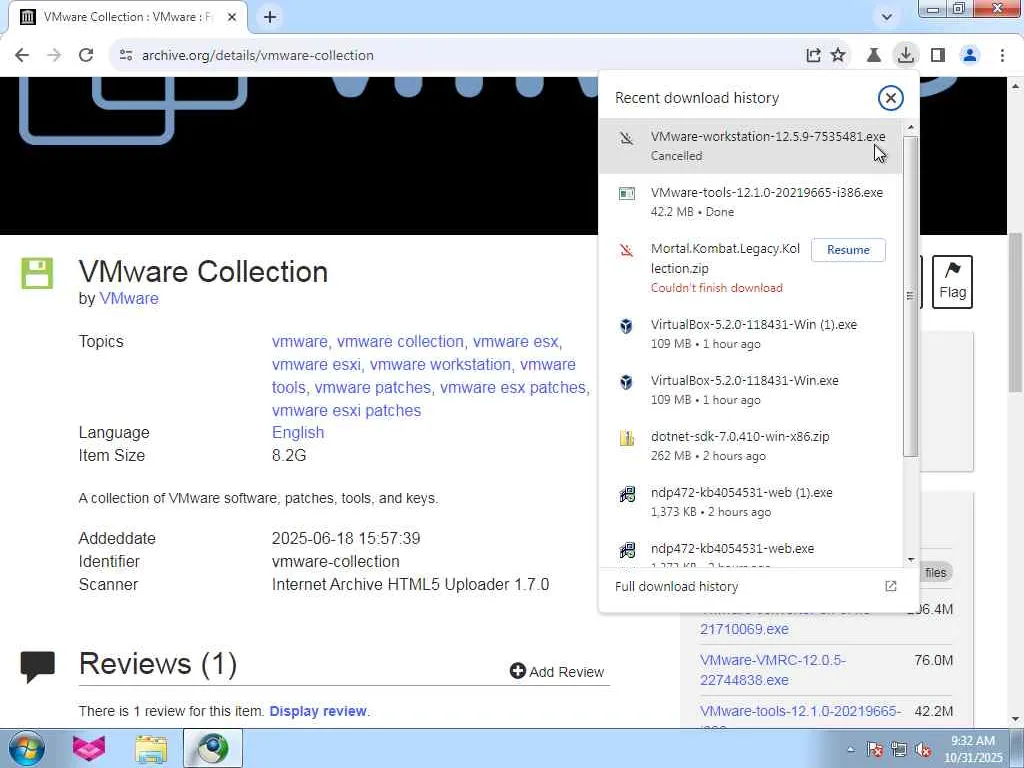Flag this item
Viewport: 1024px width, 768px height.
952,281
